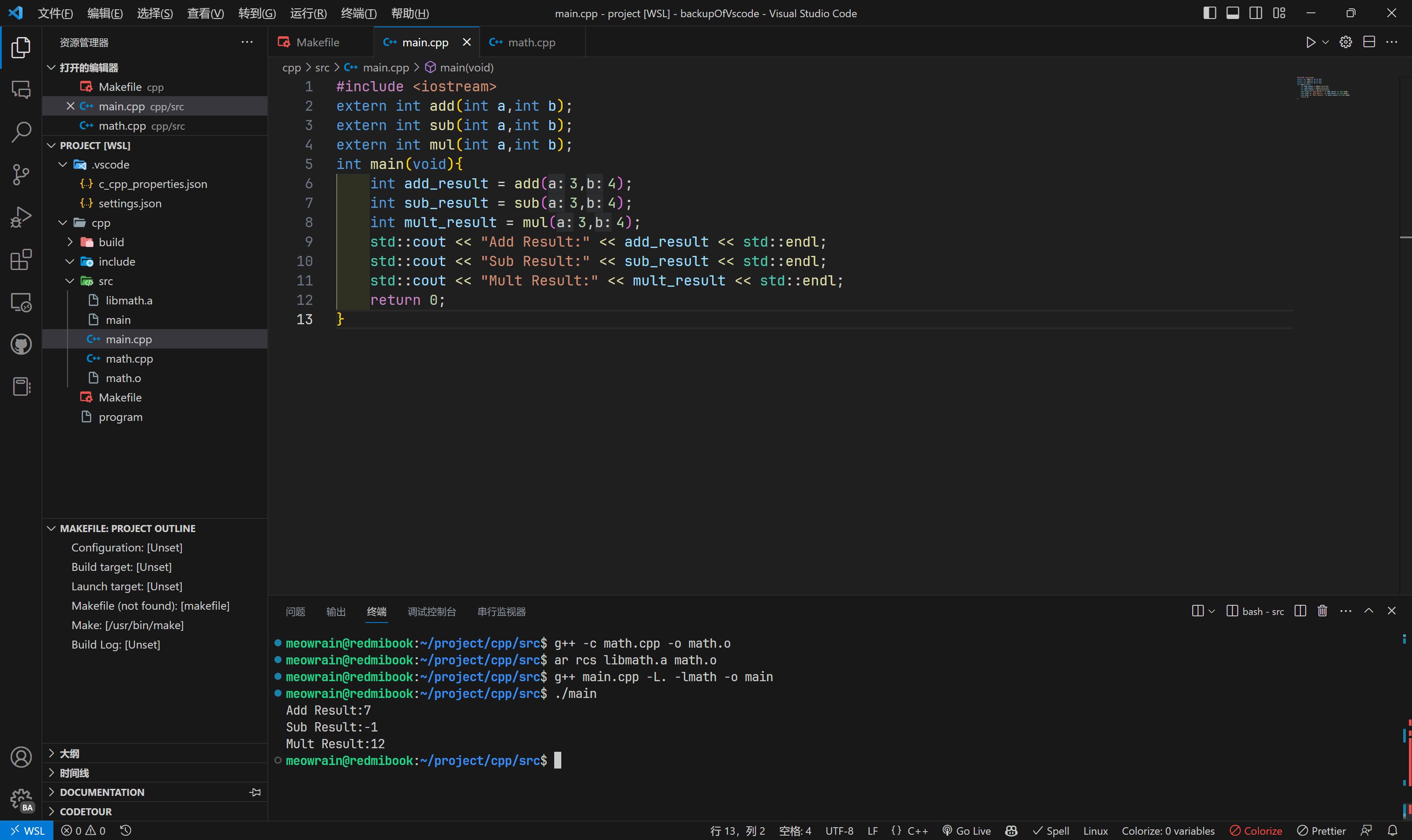1412x840 pixels.
Task: Open Remote Explorer in activity bar
Action: click(x=21, y=302)
